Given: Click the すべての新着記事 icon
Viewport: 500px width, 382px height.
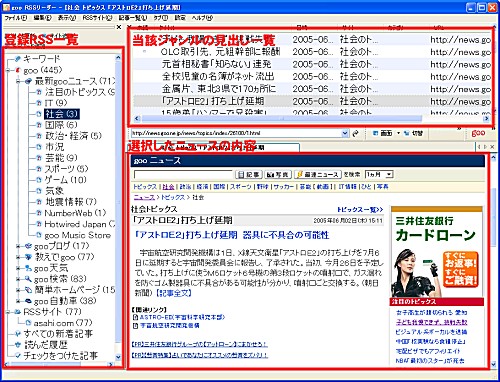Looking at the screenshot, I should point(18,334).
